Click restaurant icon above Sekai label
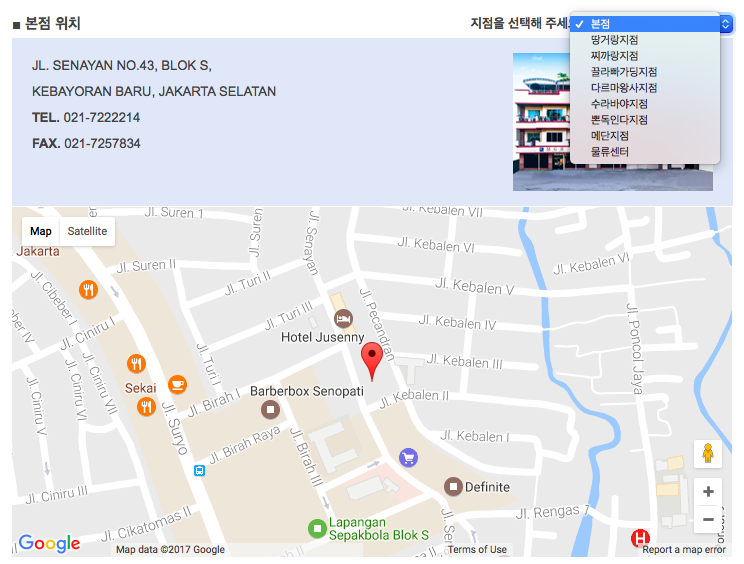Image resolution: width=744 pixels, height=564 pixels. coord(136,364)
